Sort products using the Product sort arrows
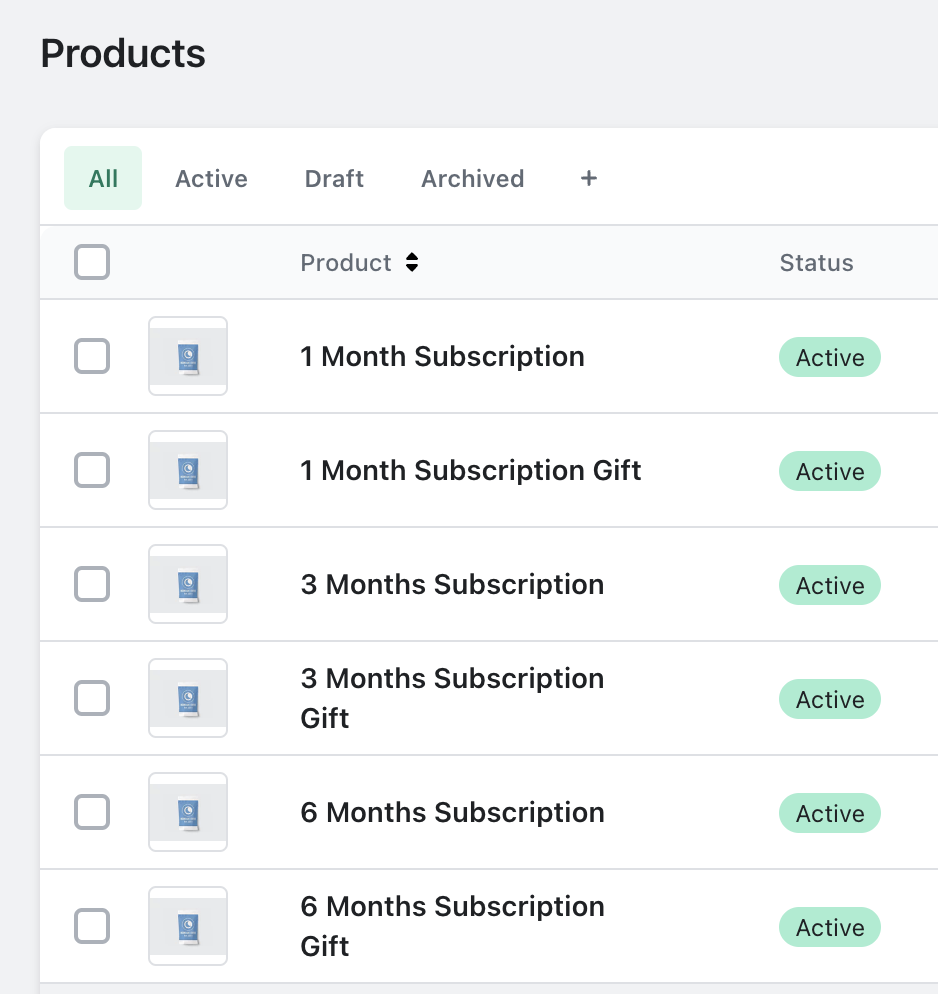Screen dimensions: 938x994 pyautogui.click(x=411, y=263)
